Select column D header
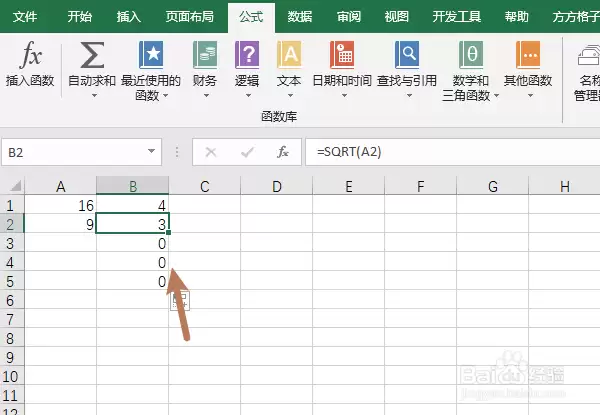This screenshot has width=600, height=415. 277,186
